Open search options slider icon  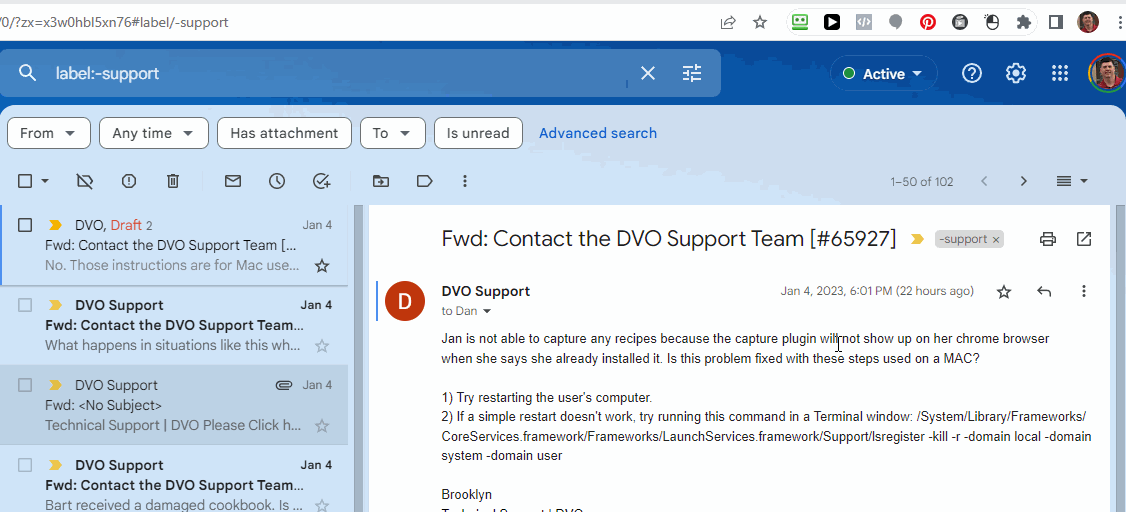point(692,73)
